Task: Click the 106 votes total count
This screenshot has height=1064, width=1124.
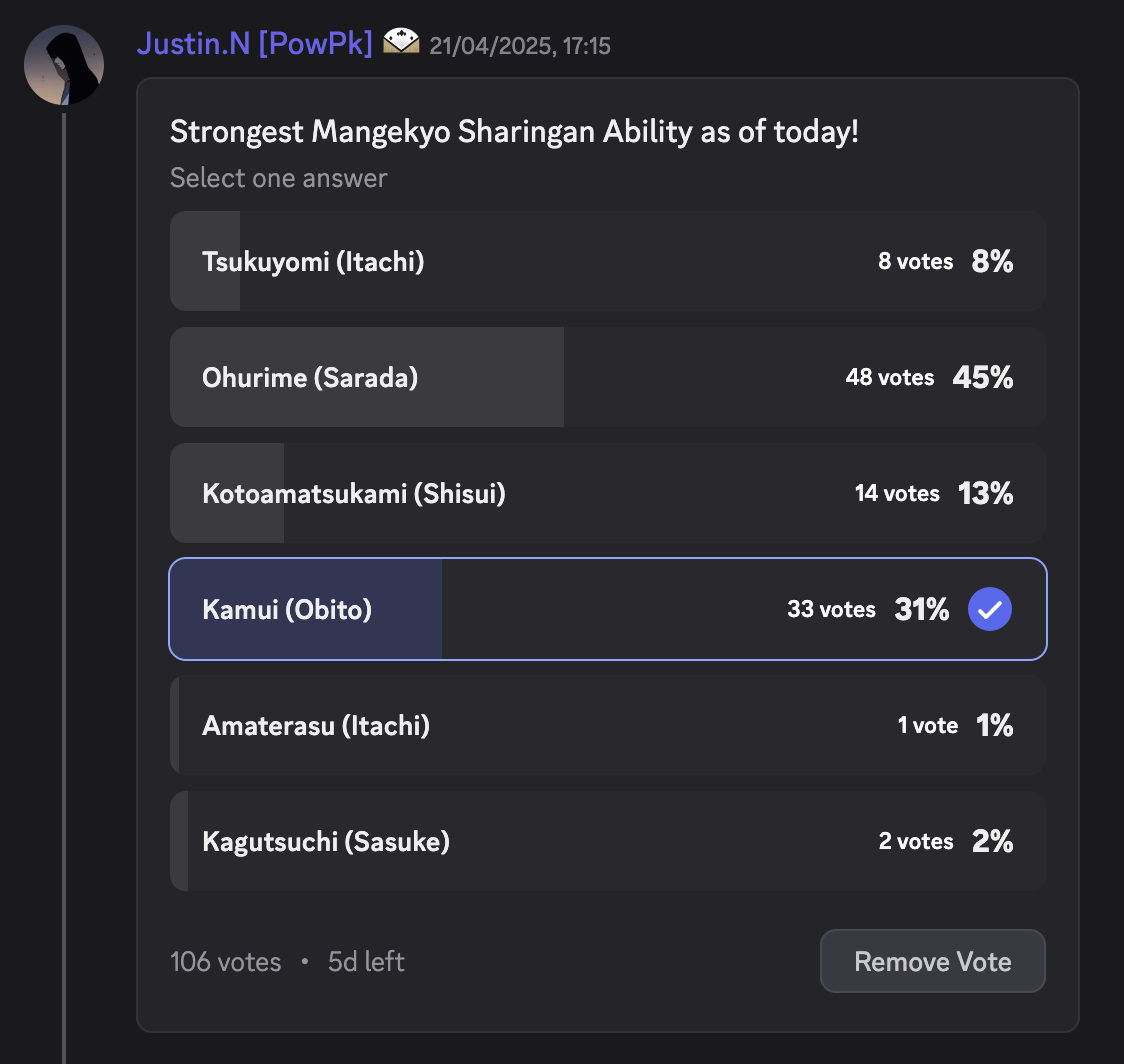Action: coord(226,961)
